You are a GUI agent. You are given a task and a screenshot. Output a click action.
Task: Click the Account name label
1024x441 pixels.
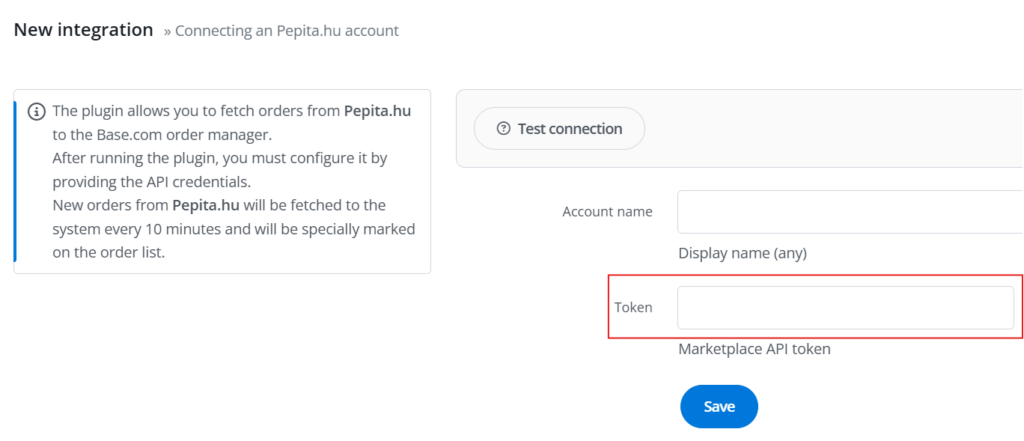pyautogui.click(x=607, y=212)
